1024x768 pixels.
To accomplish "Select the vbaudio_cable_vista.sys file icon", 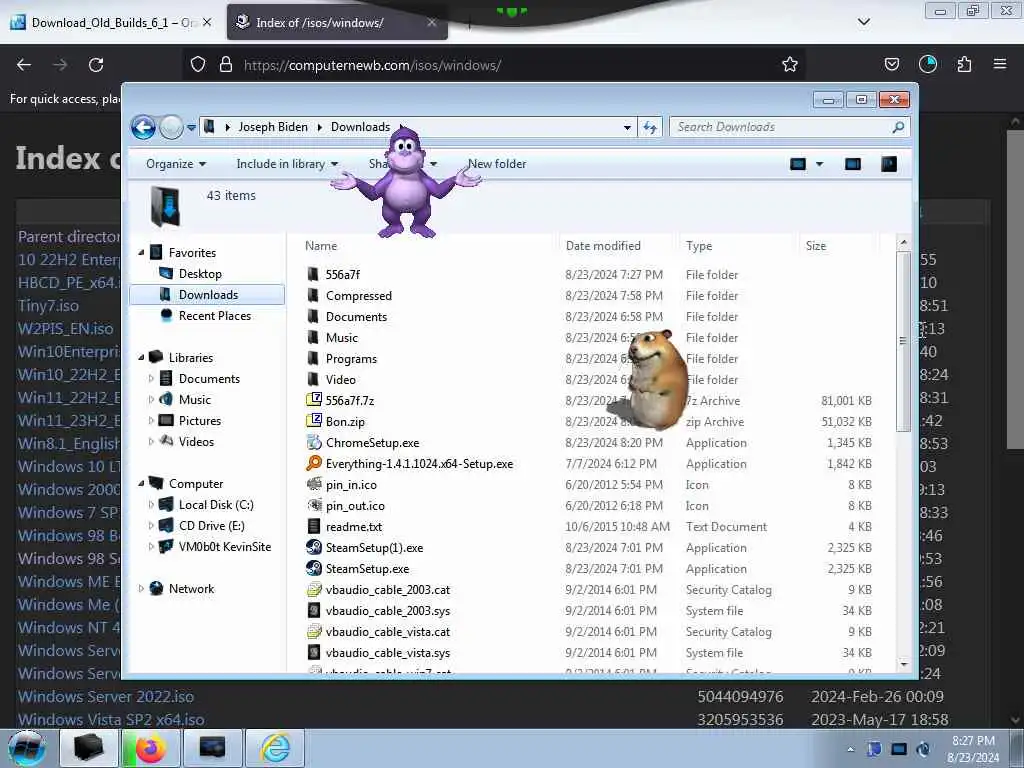I will coord(314,652).
